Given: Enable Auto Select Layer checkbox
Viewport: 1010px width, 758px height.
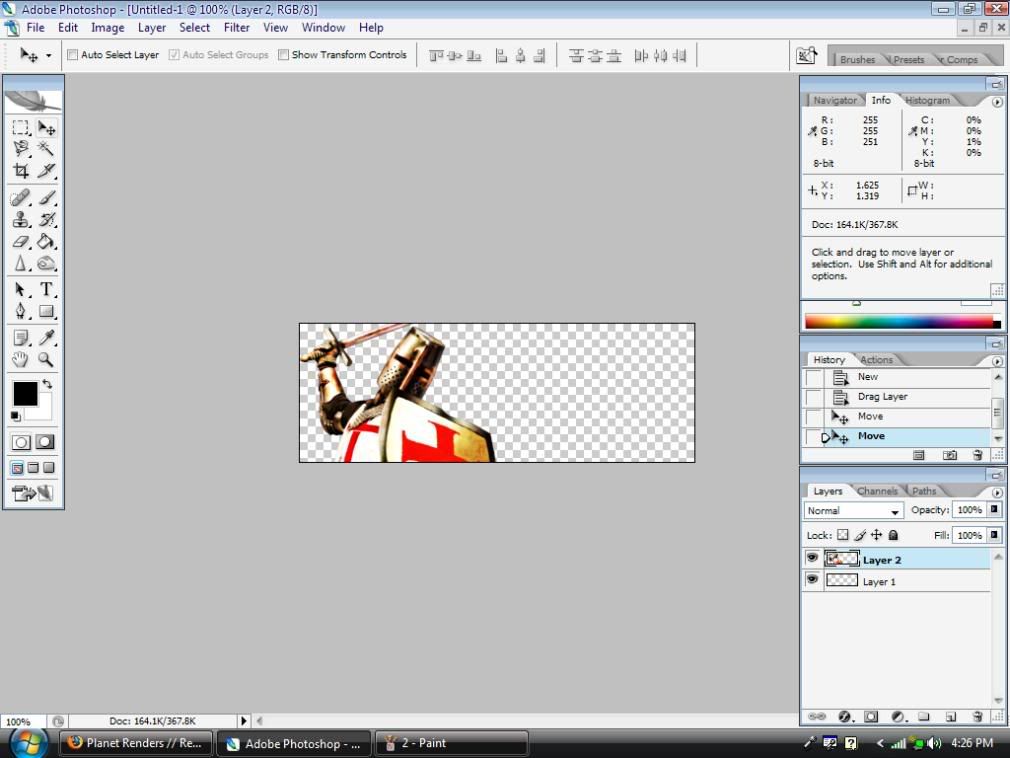Looking at the screenshot, I should tap(73, 55).
